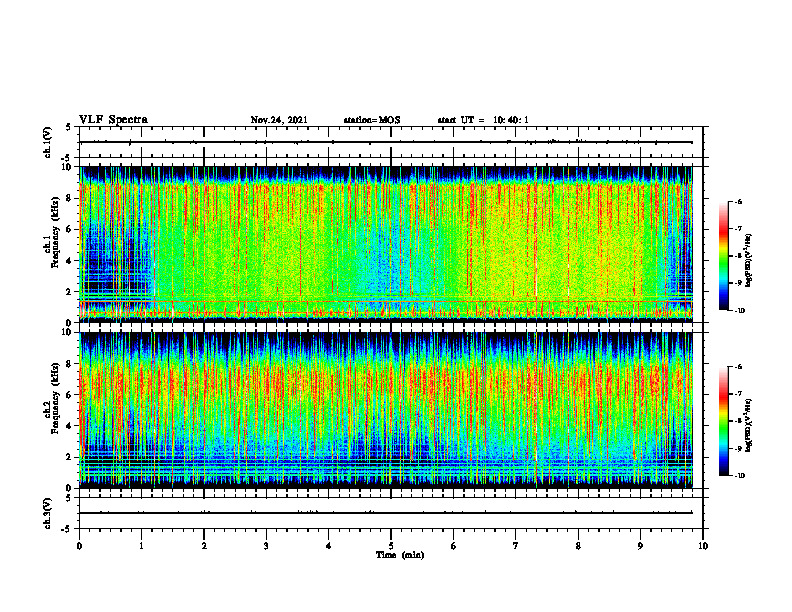Image resolution: width=792 pixels, height=612 pixels.
Task: Click the "-10" label on ch.2 color bar
Action: point(739,476)
